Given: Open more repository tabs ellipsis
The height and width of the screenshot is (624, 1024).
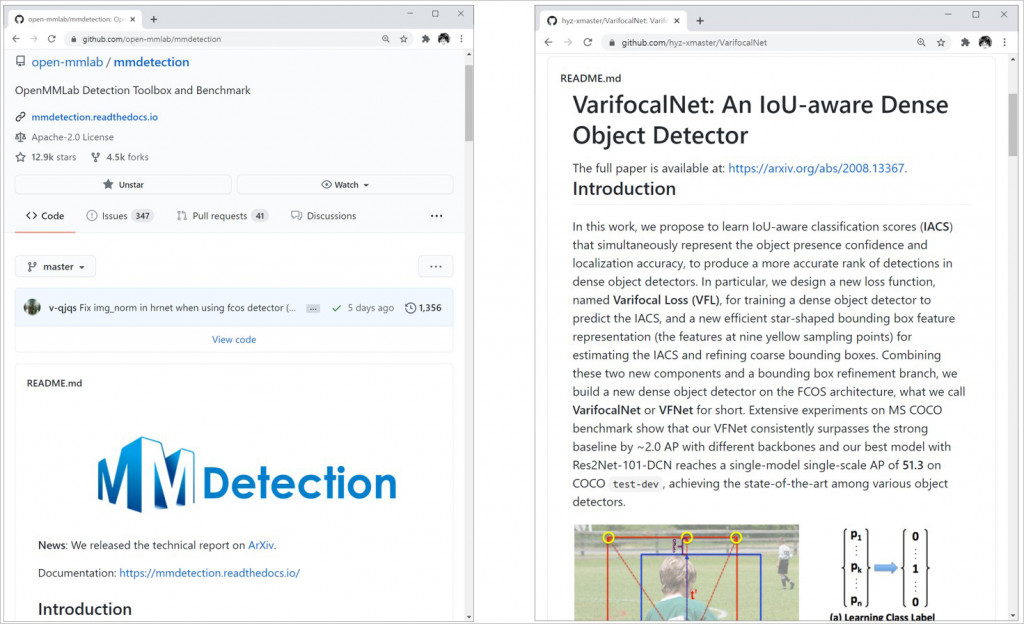Looking at the screenshot, I should (x=436, y=216).
